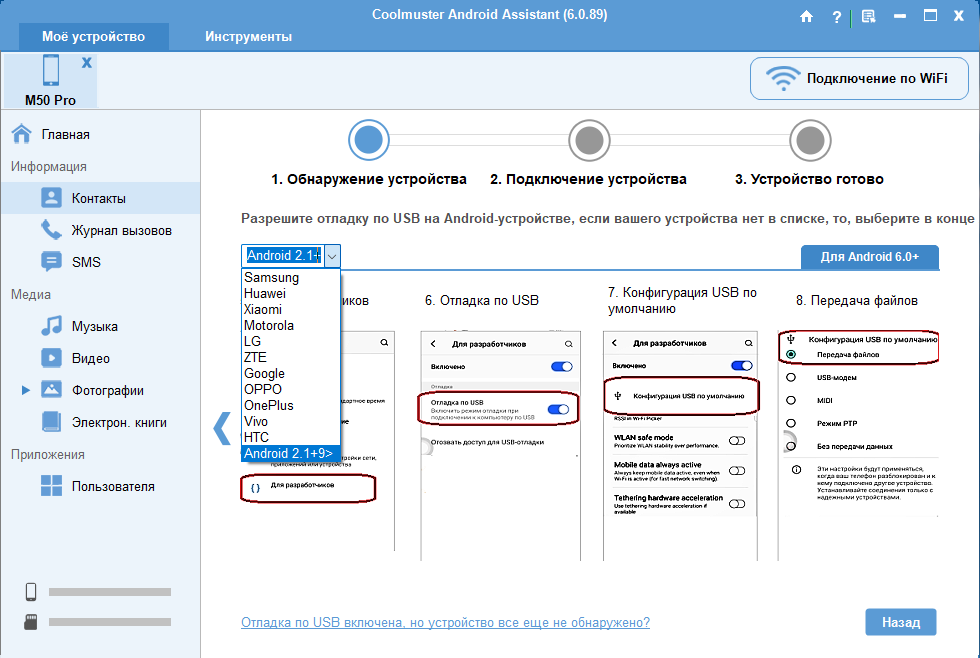Image resolution: width=980 pixels, height=658 pixels.
Task: Open the Music (Музыка) section
Action: pyautogui.click(x=94, y=326)
